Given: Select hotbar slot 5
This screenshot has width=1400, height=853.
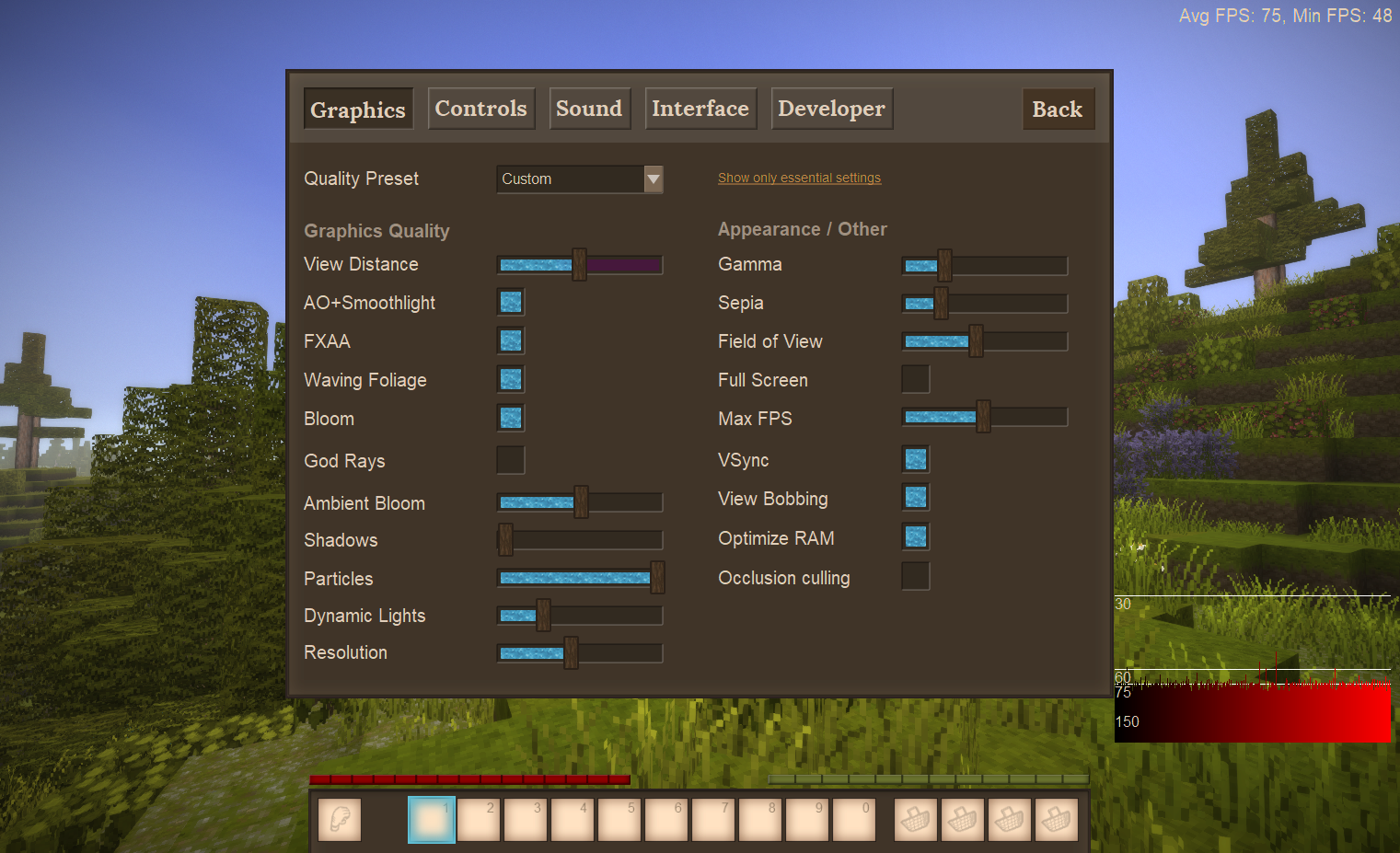Looking at the screenshot, I should click(619, 819).
